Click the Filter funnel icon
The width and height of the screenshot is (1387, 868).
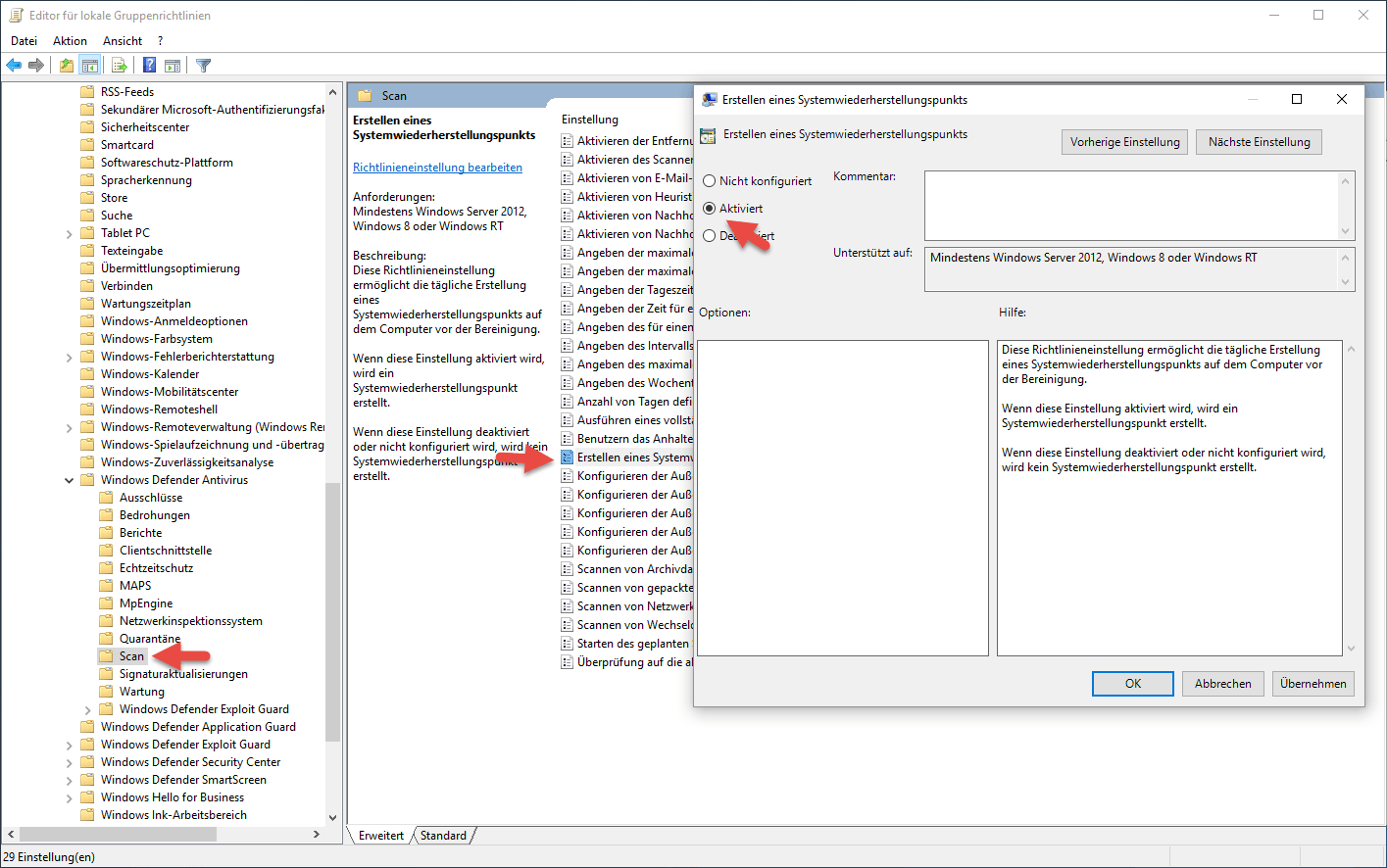(204, 66)
